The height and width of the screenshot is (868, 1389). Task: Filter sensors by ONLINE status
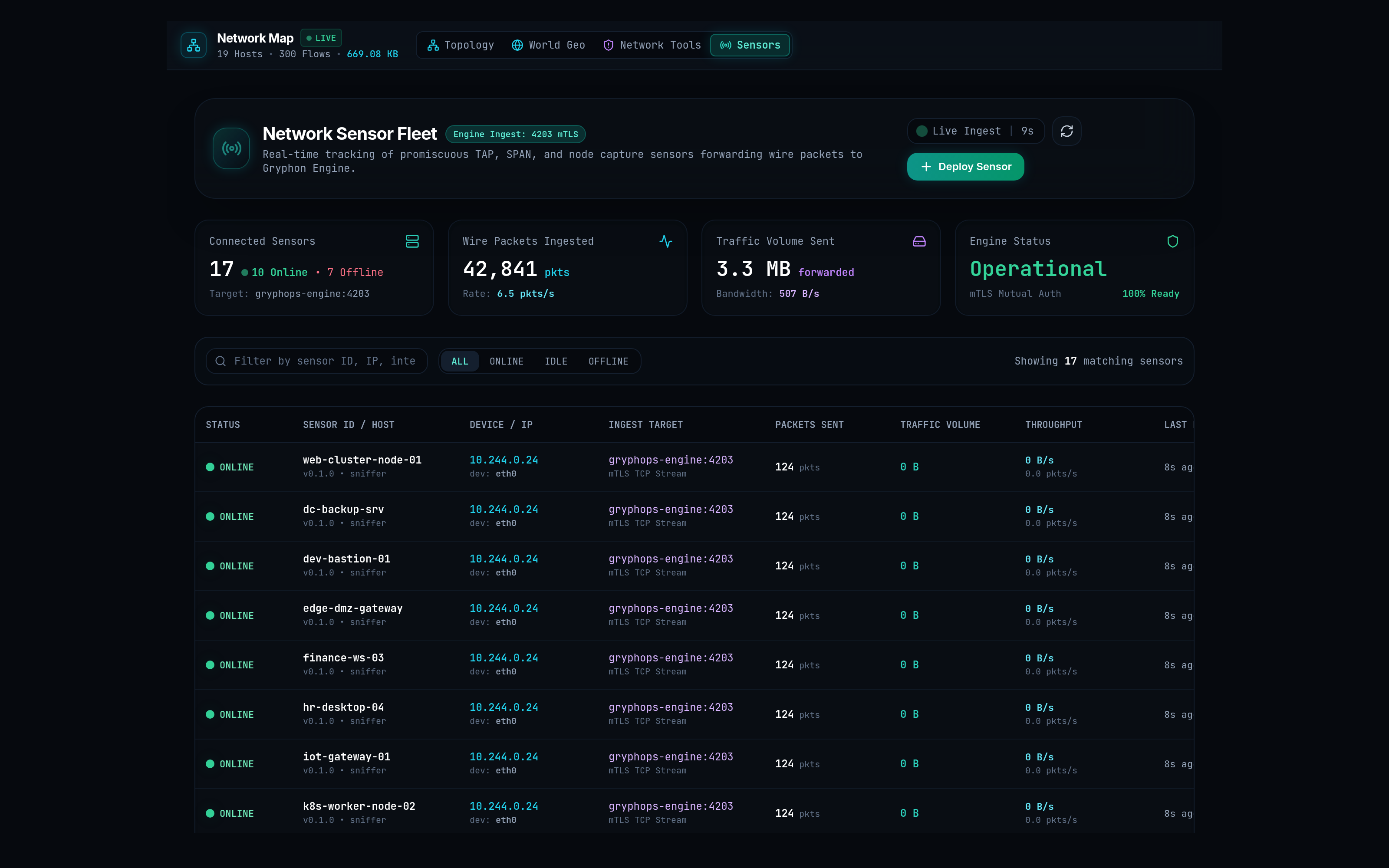coord(506,361)
